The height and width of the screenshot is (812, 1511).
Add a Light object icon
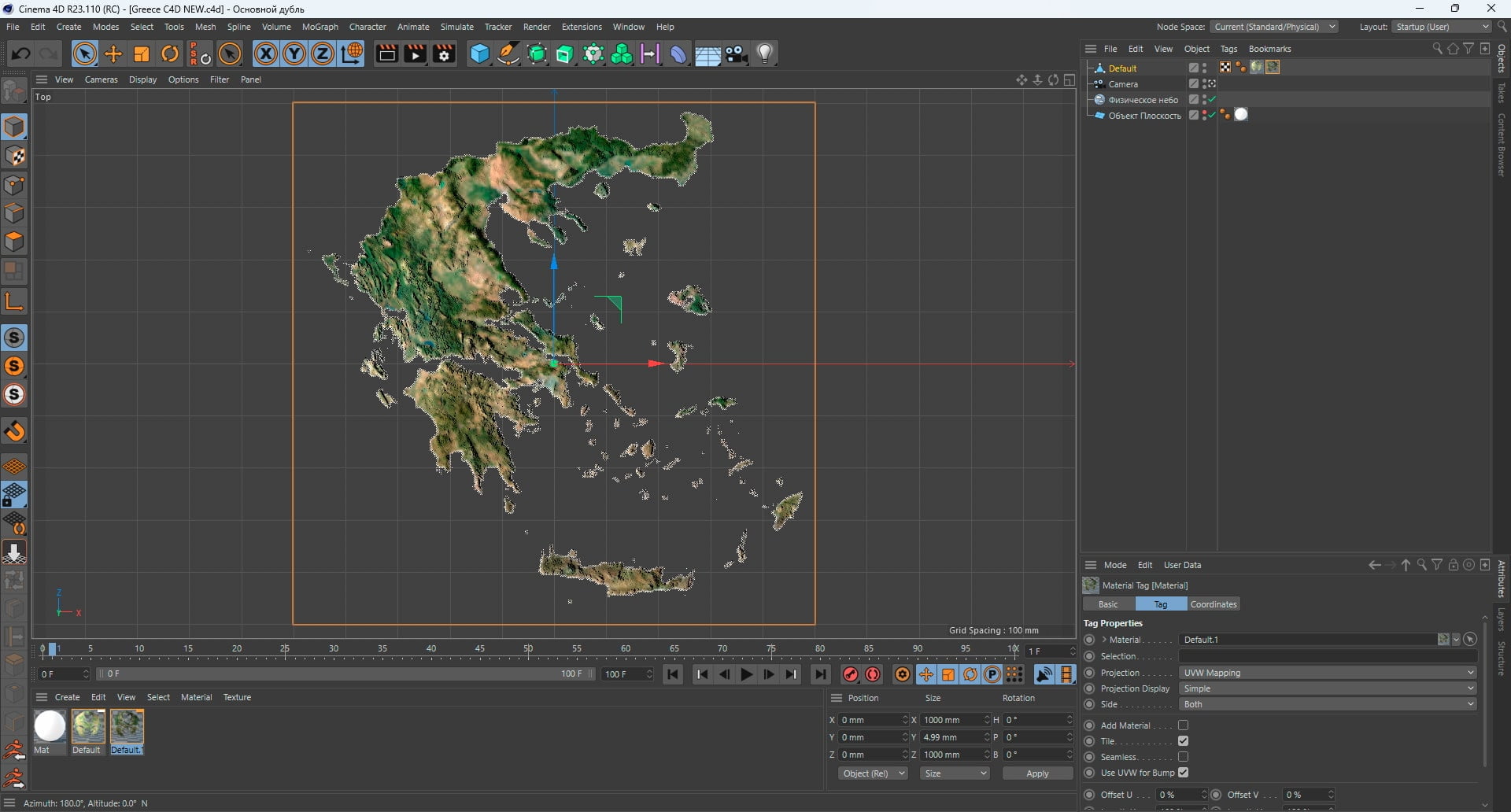point(765,54)
